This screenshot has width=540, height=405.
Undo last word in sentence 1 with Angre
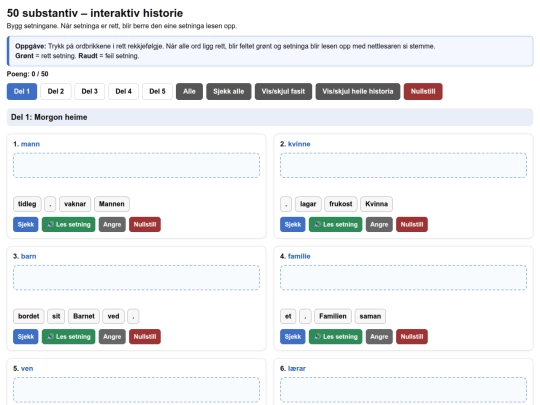(x=112, y=225)
